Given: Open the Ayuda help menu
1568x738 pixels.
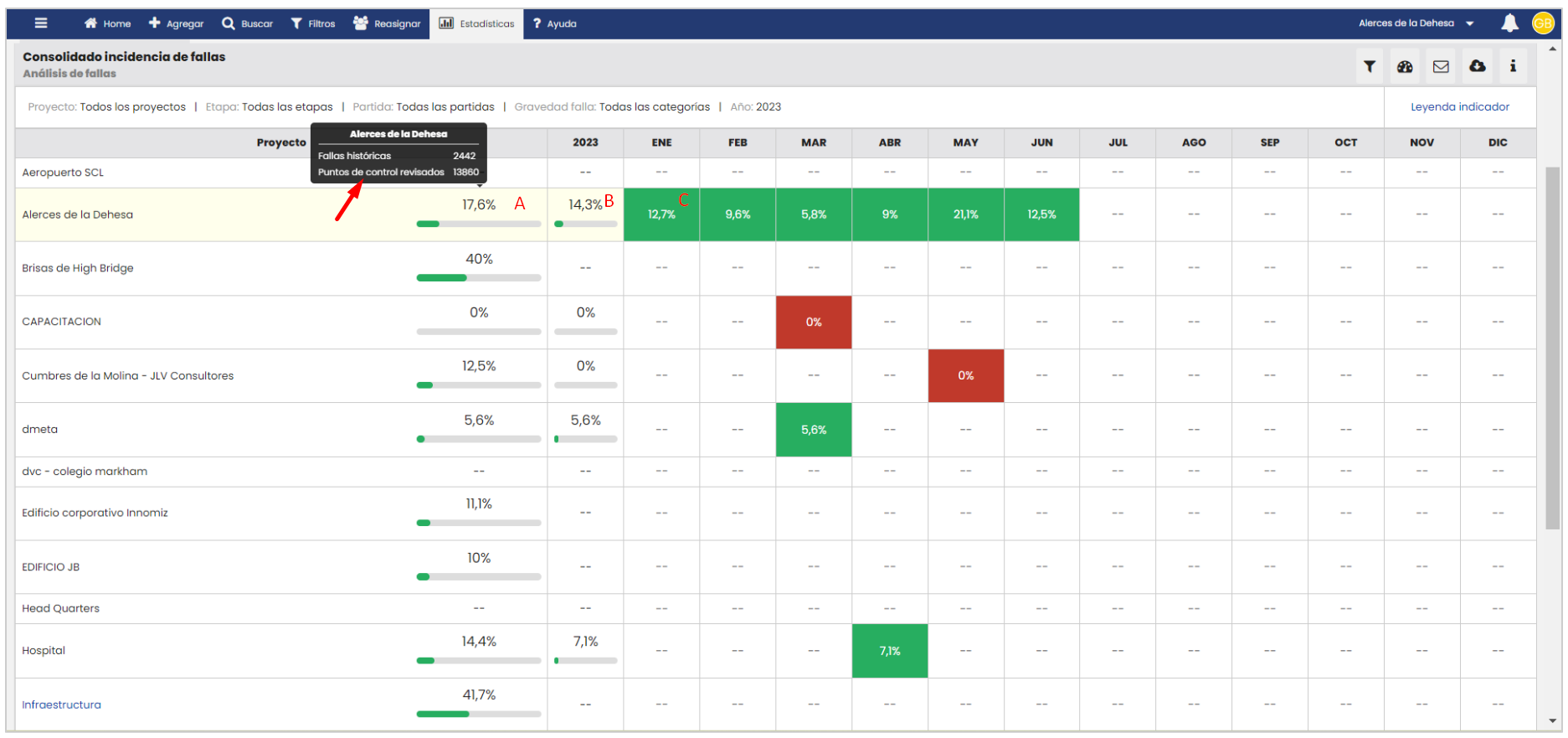Looking at the screenshot, I should click(554, 23).
